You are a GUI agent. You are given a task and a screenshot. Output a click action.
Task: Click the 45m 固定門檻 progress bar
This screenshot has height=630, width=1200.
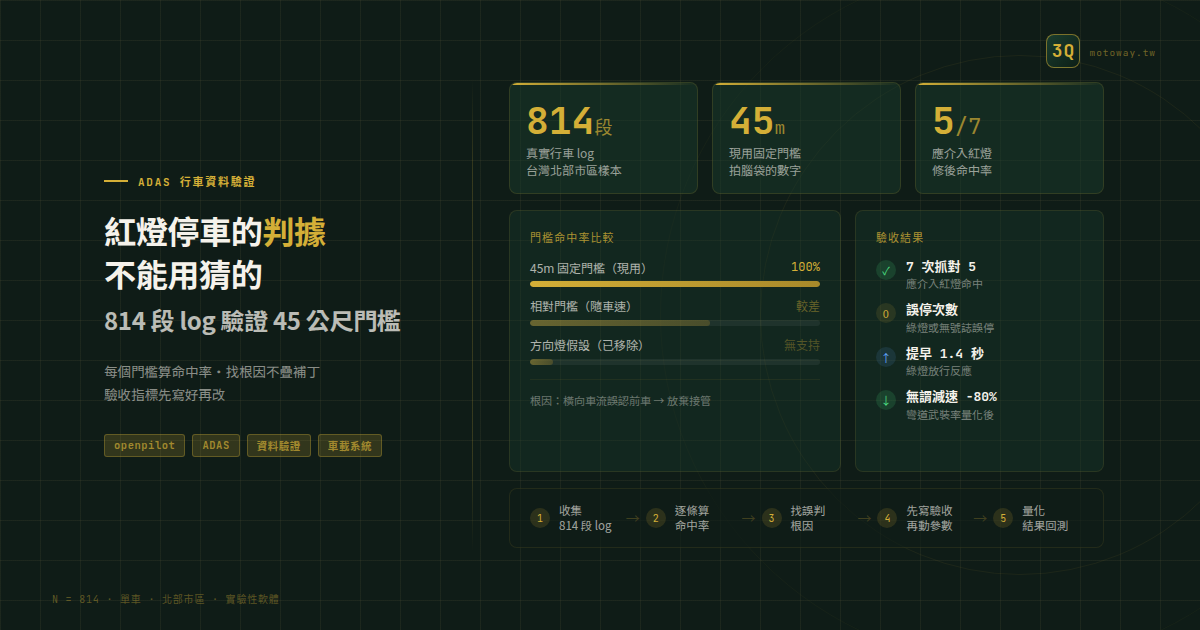[x=675, y=284]
